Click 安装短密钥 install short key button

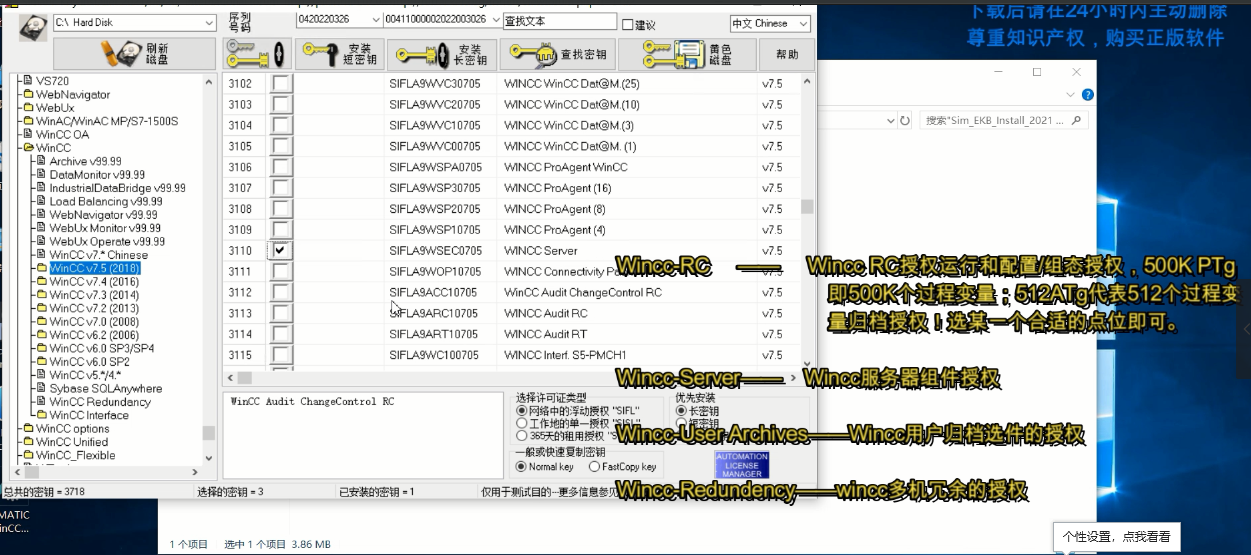pyautogui.click(x=338, y=54)
